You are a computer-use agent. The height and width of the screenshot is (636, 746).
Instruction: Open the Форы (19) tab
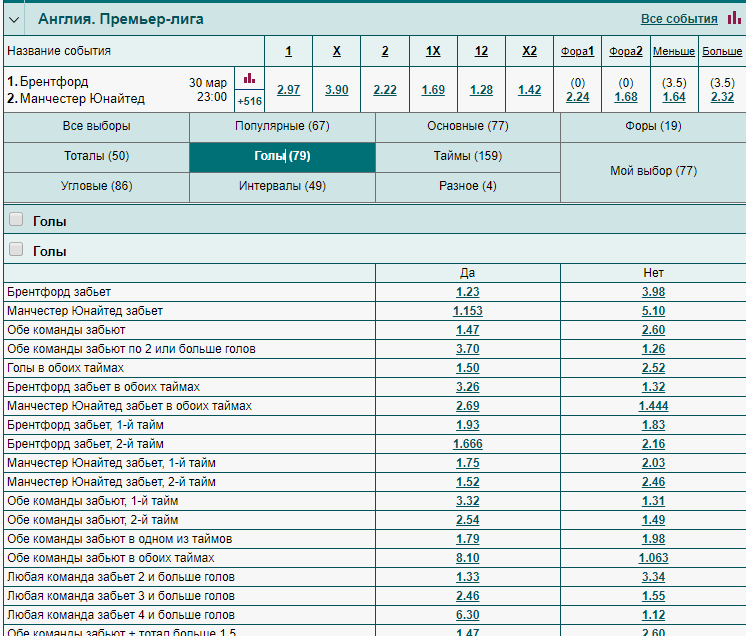click(x=653, y=126)
